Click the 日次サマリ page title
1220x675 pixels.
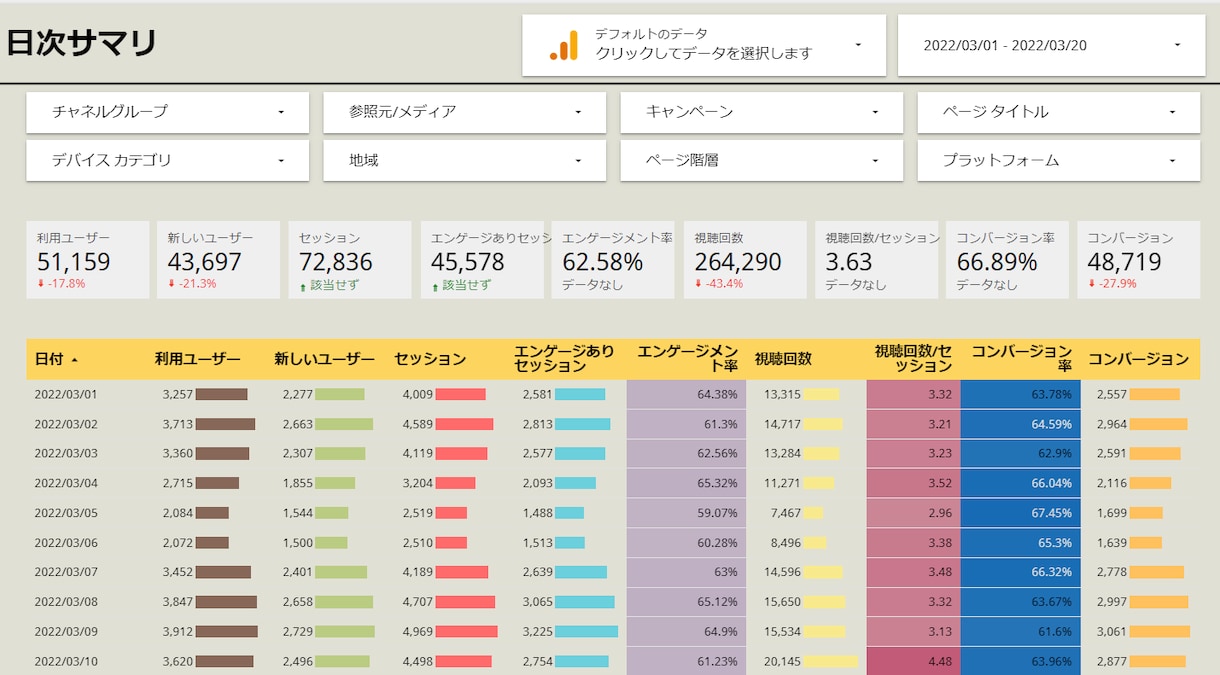tap(82, 43)
